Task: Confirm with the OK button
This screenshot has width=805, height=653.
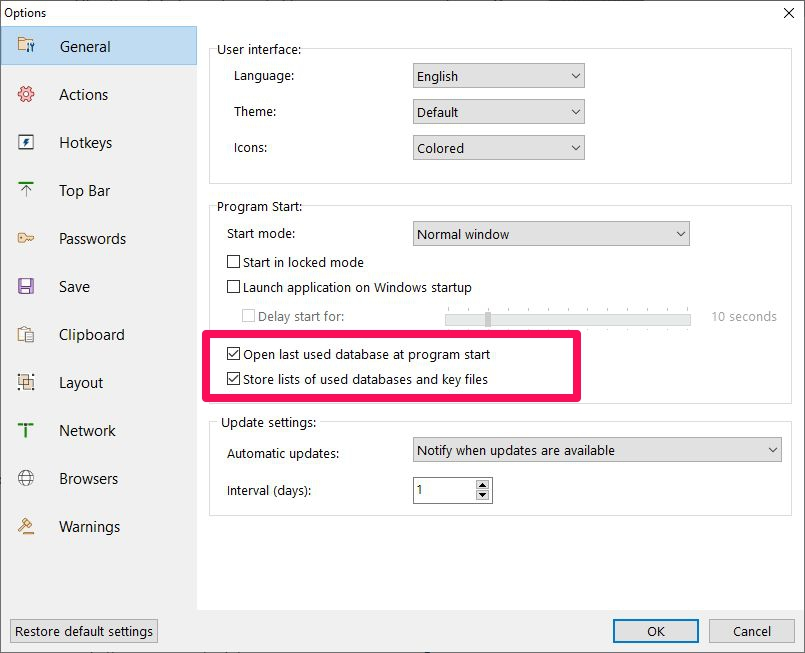Action: pos(656,631)
